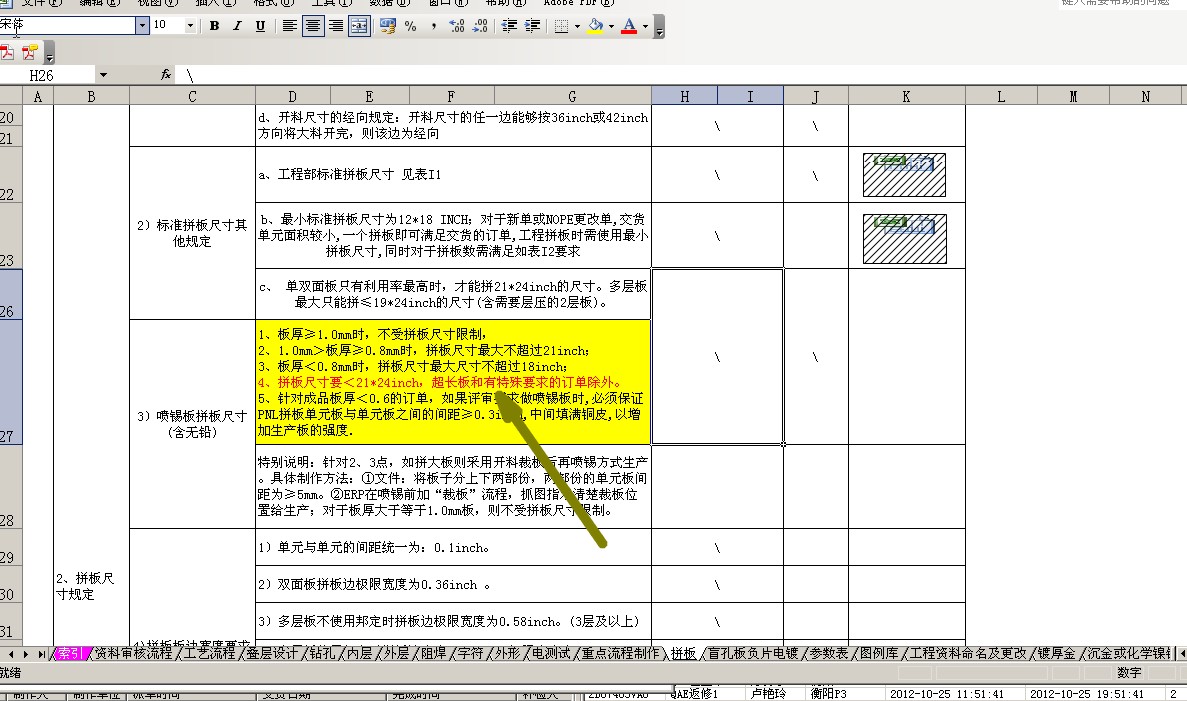Select row 23 header

[11, 235]
